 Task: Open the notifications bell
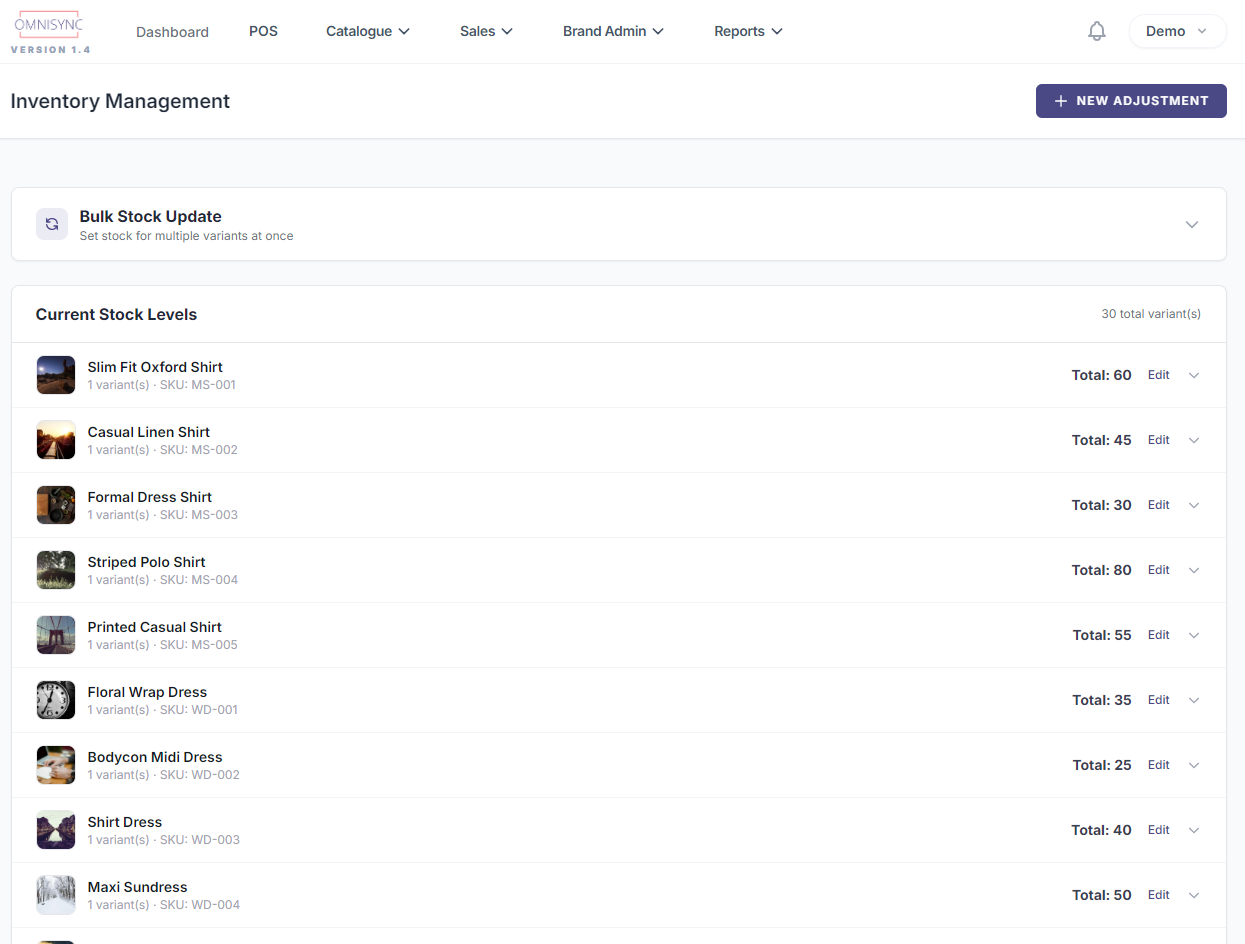tap(1097, 32)
